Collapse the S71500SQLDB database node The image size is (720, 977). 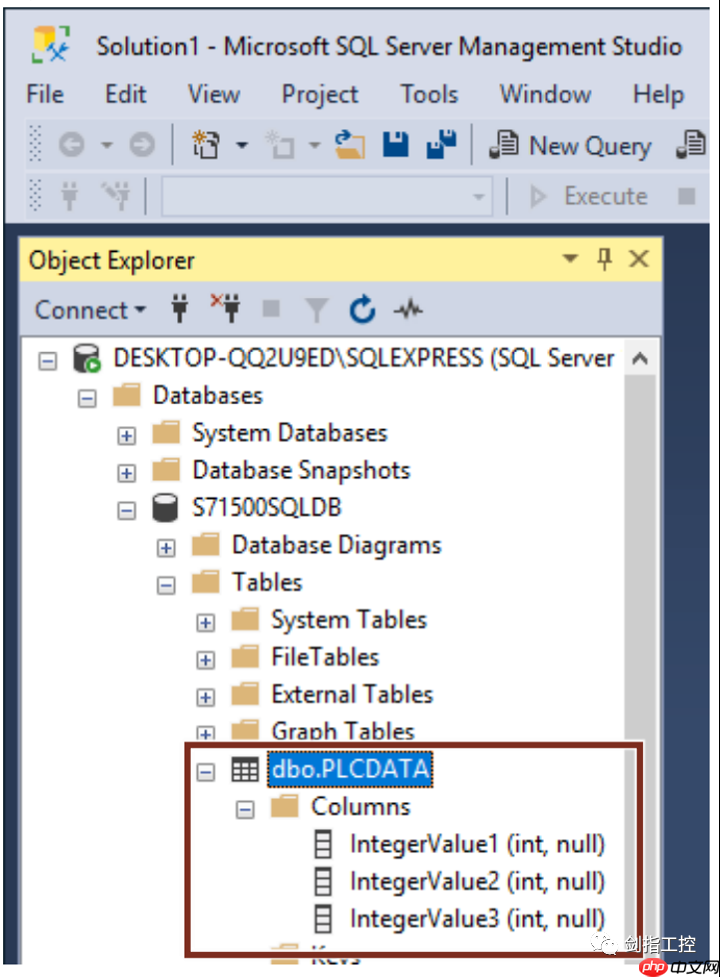tap(126, 510)
